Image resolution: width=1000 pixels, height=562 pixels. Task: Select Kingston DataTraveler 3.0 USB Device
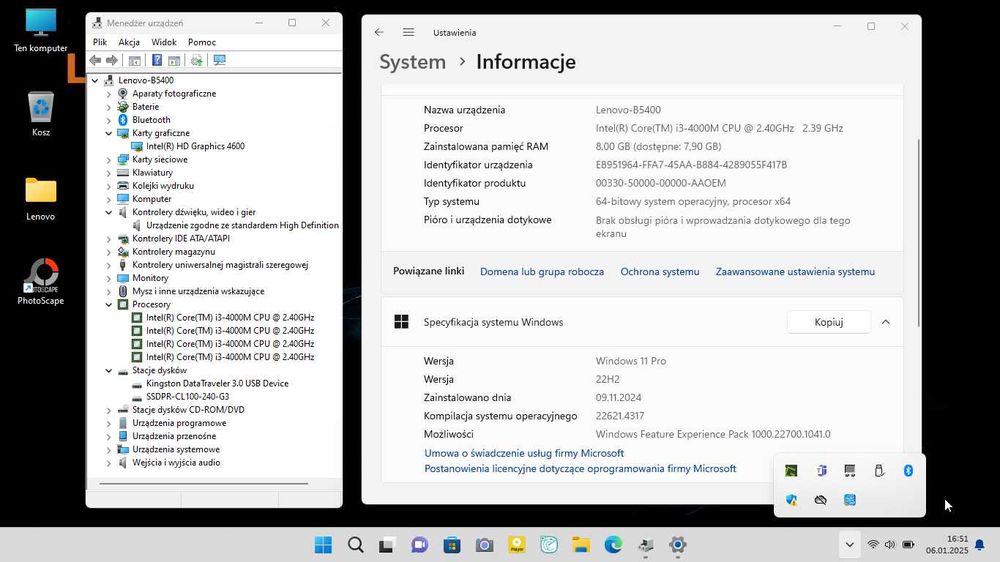(217, 383)
